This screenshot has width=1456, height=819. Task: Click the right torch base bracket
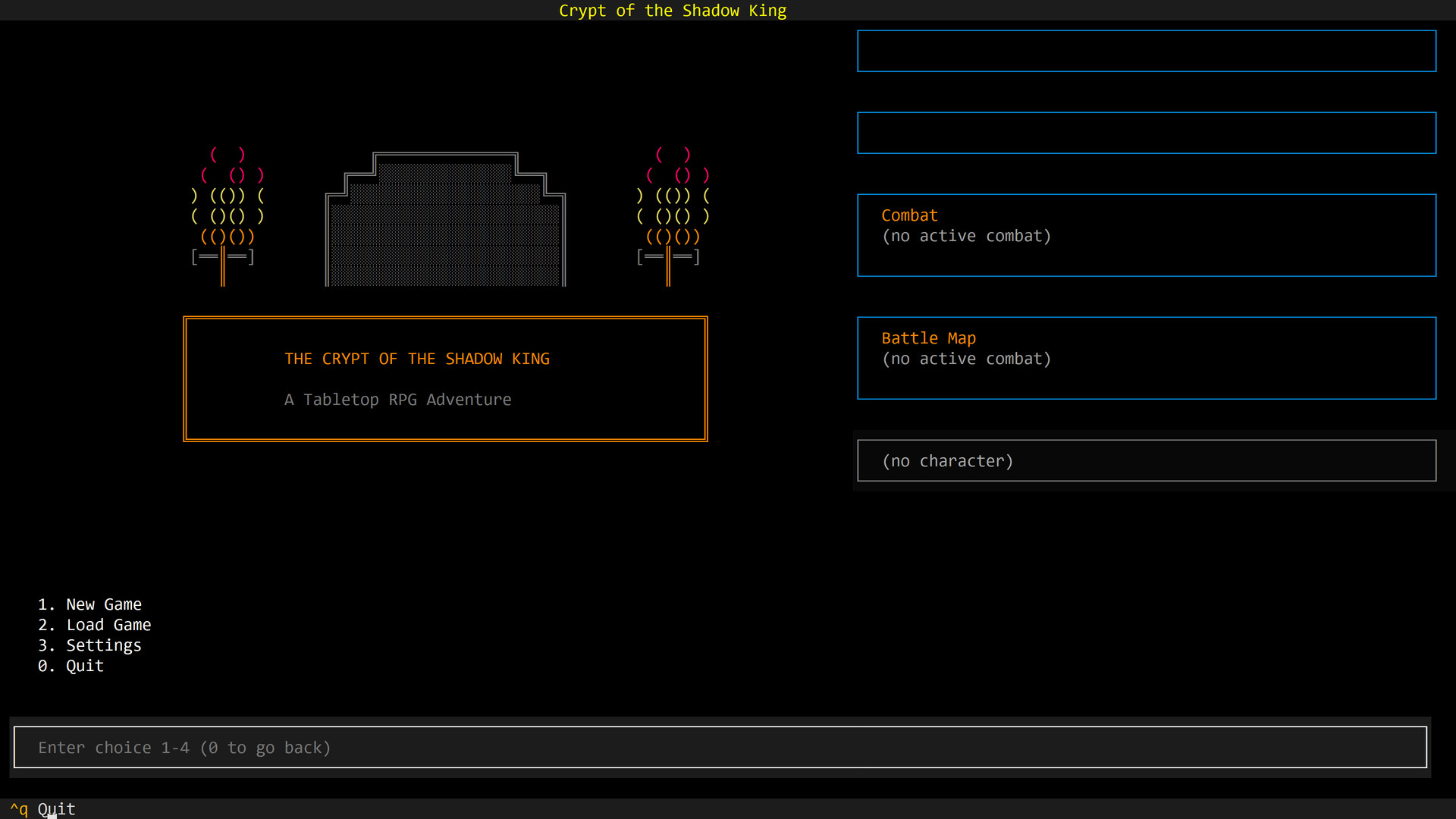pyautogui.click(x=668, y=256)
